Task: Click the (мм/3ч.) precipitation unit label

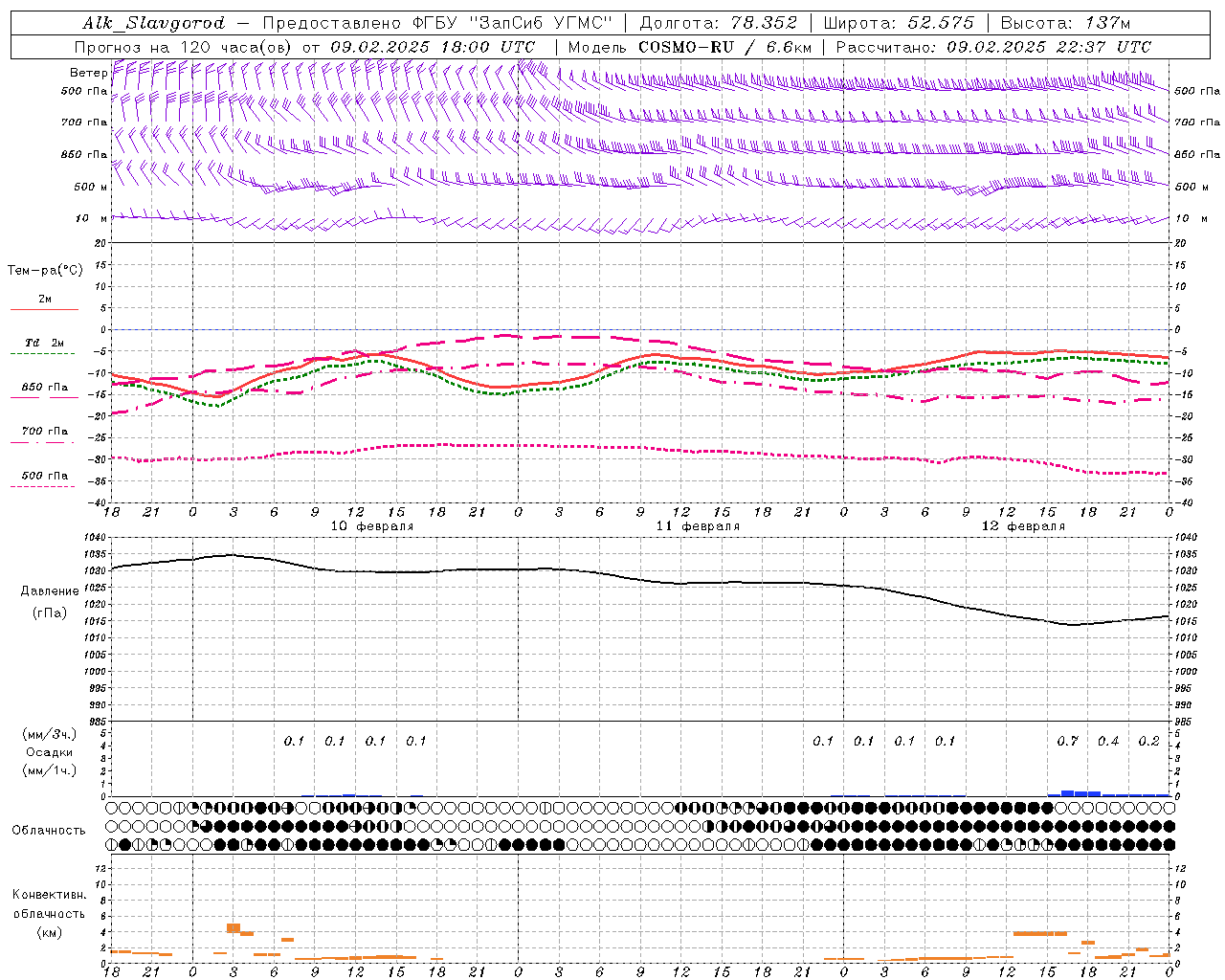Action: (49, 735)
